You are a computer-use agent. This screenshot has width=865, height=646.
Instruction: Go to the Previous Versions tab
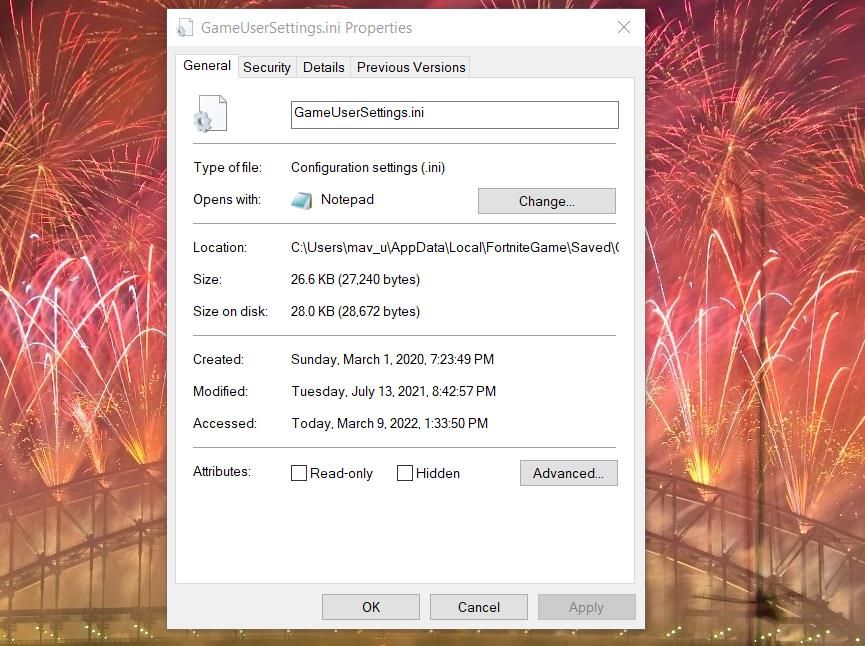[411, 67]
